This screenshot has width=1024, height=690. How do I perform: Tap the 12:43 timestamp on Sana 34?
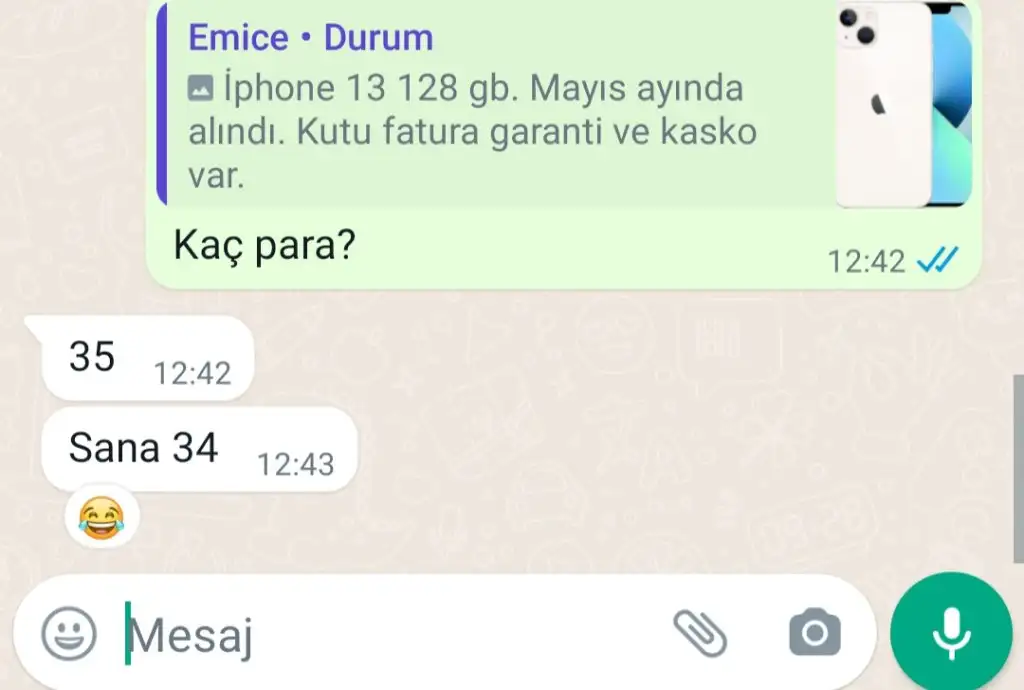296,465
